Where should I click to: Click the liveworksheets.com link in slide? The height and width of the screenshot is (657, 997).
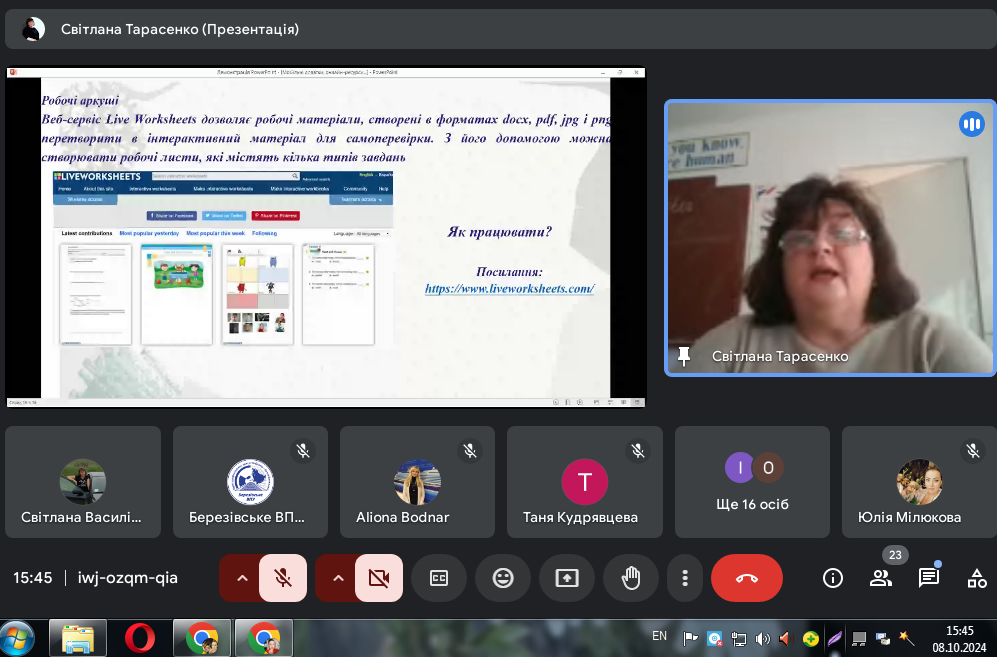[509, 288]
